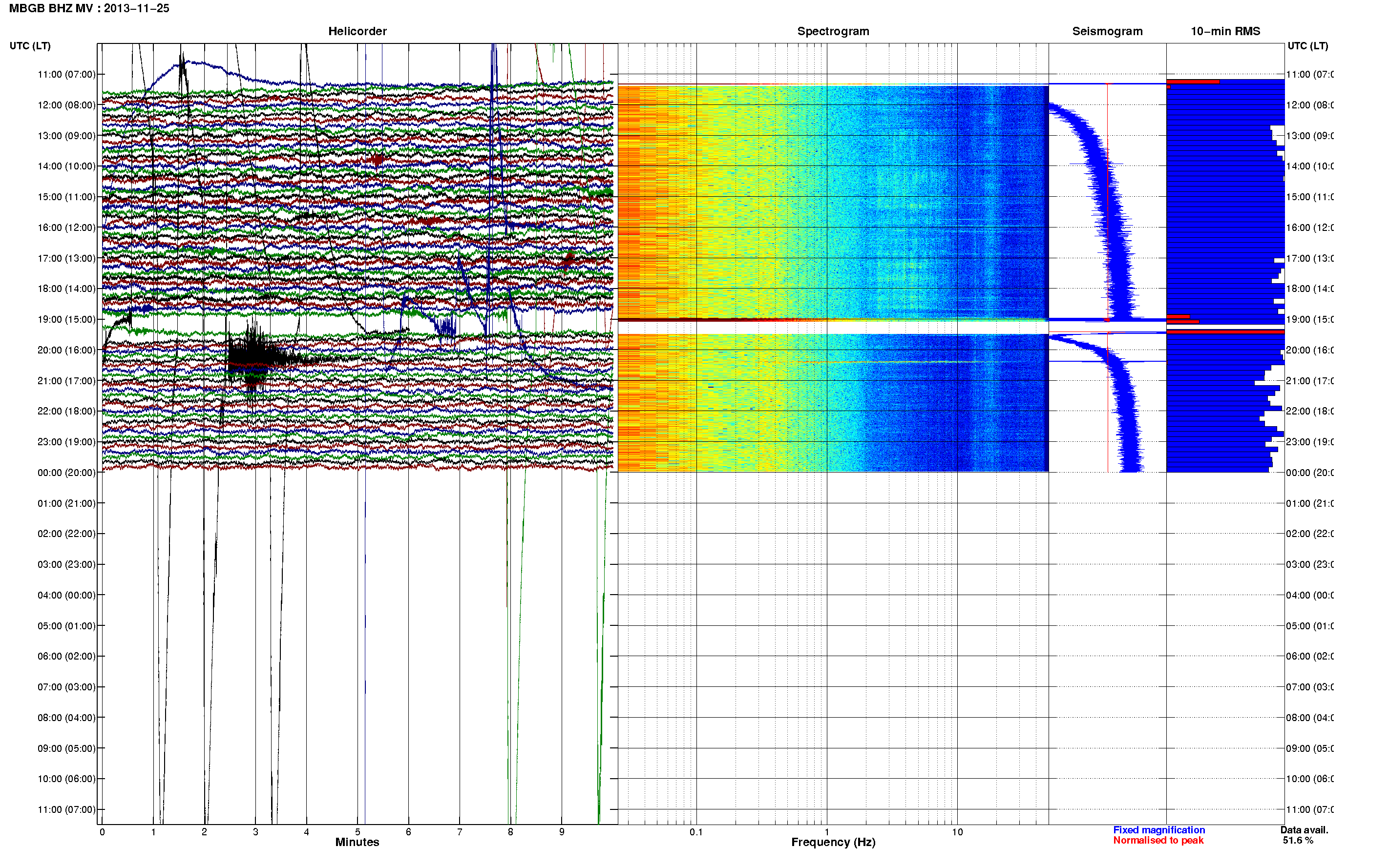Click the left '12:00 (08:00)' time label
Screen dimensions: 1389x868
point(66,105)
